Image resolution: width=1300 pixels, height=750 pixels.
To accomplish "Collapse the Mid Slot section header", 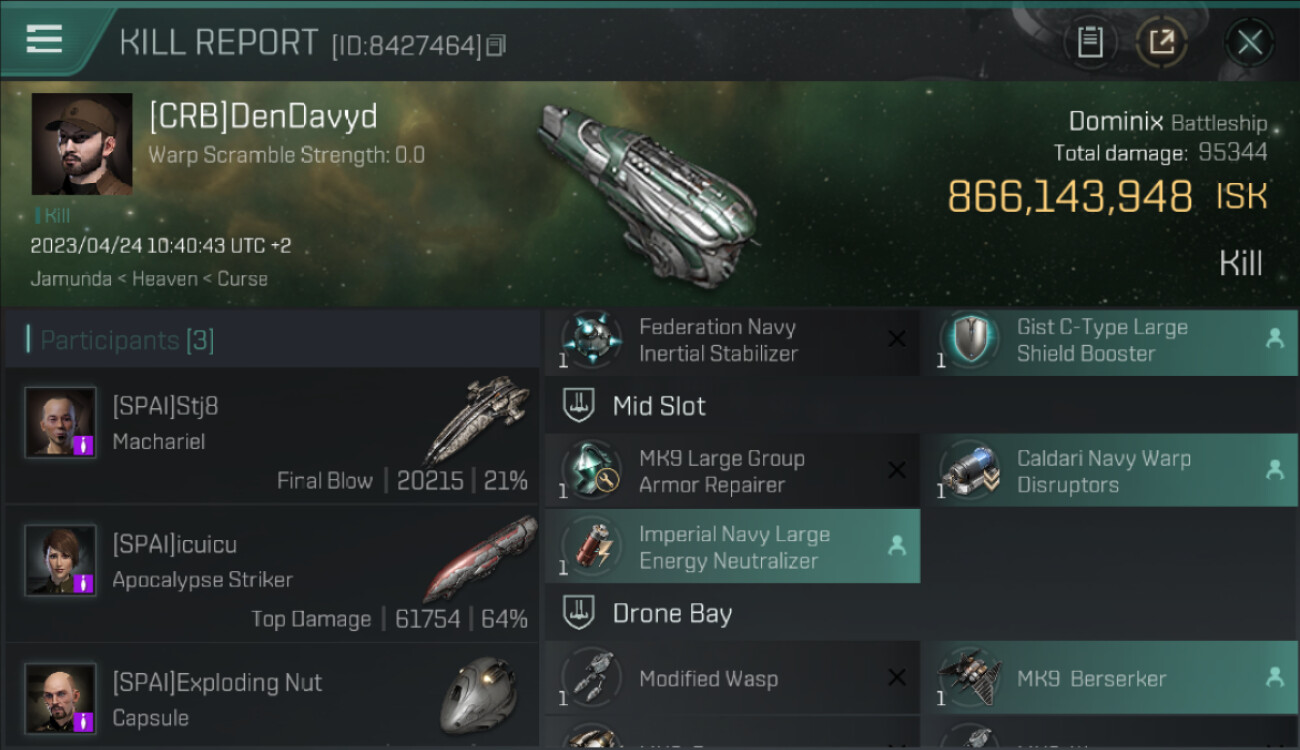I will tap(922, 405).
